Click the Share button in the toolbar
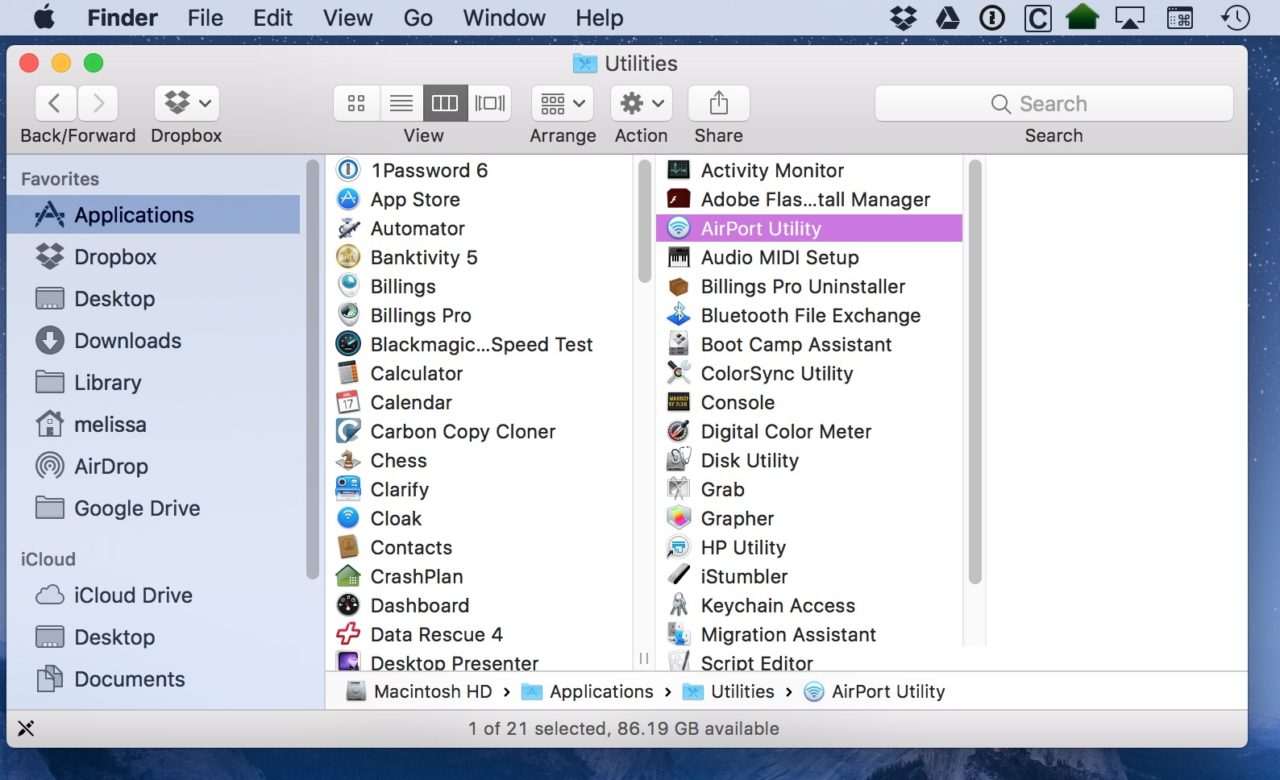Image resolution: width=1280 pixels, height=780 pixels. pyautogui.click(x=717, y=103)
